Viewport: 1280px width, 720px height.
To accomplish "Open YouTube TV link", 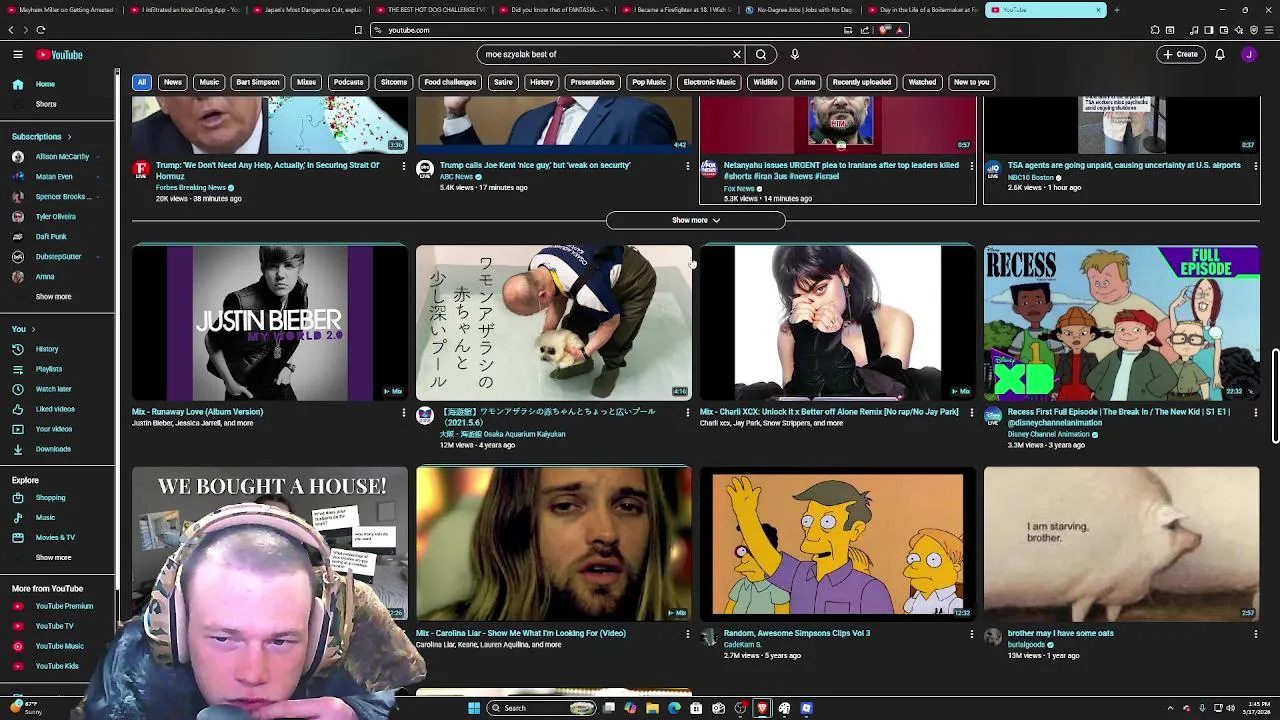I will pos(58,626).
